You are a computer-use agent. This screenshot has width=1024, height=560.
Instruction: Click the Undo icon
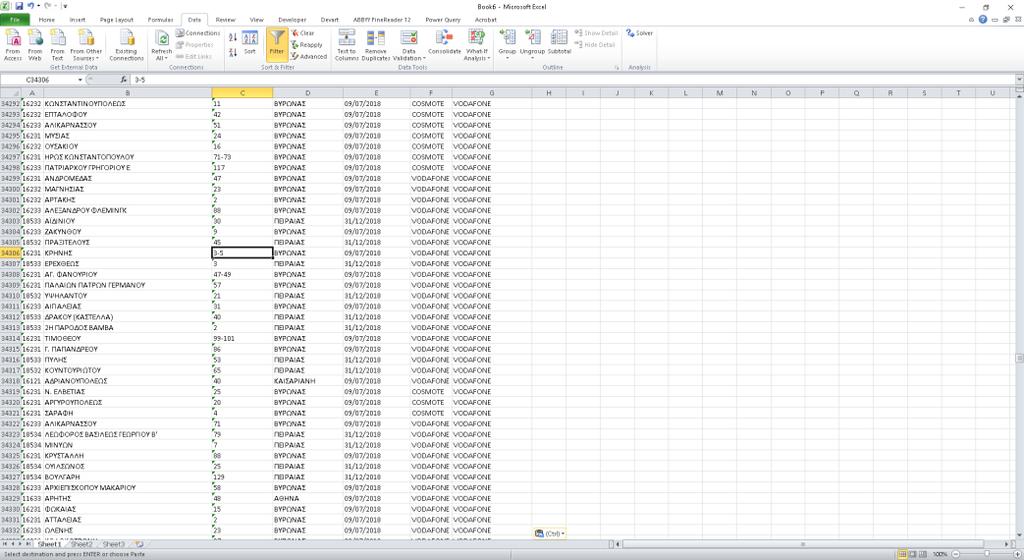click(31, 6)
